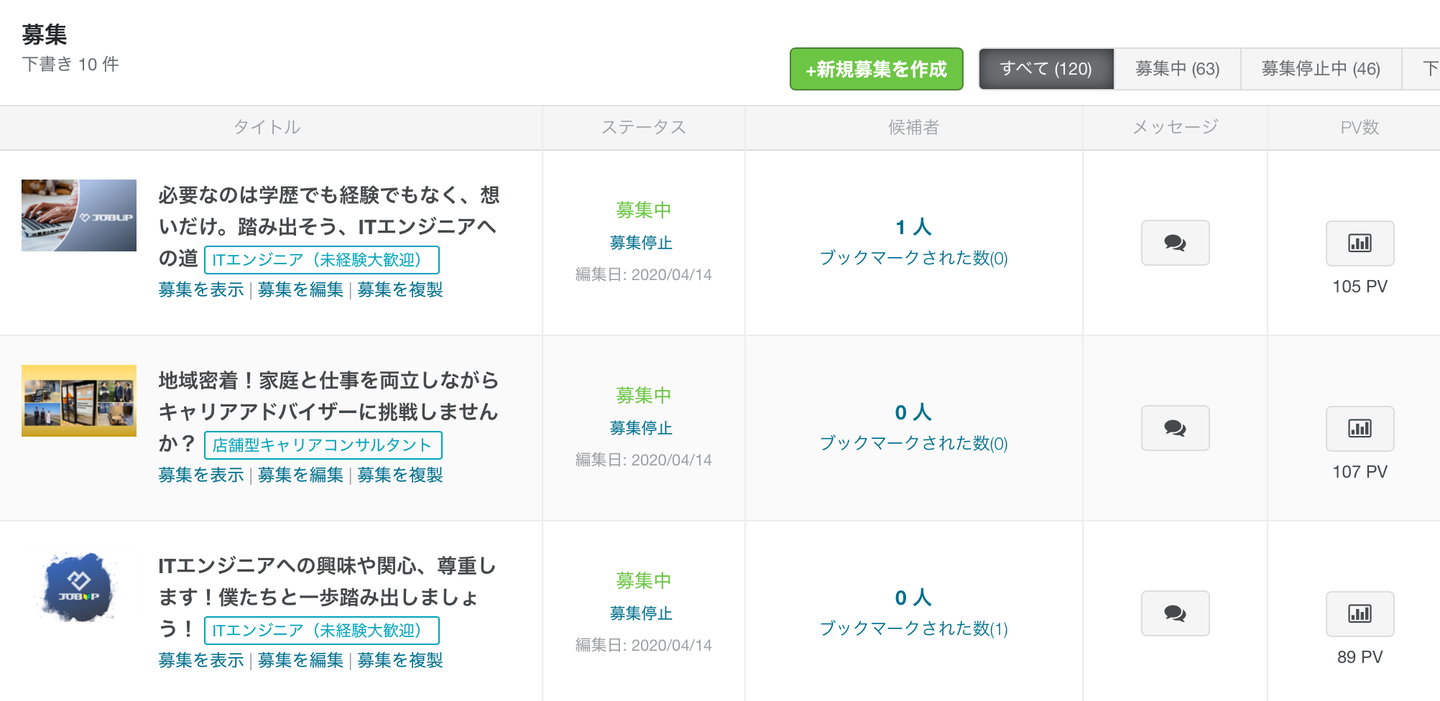Click 募集を編集 on the first listing

click(300, 290)
